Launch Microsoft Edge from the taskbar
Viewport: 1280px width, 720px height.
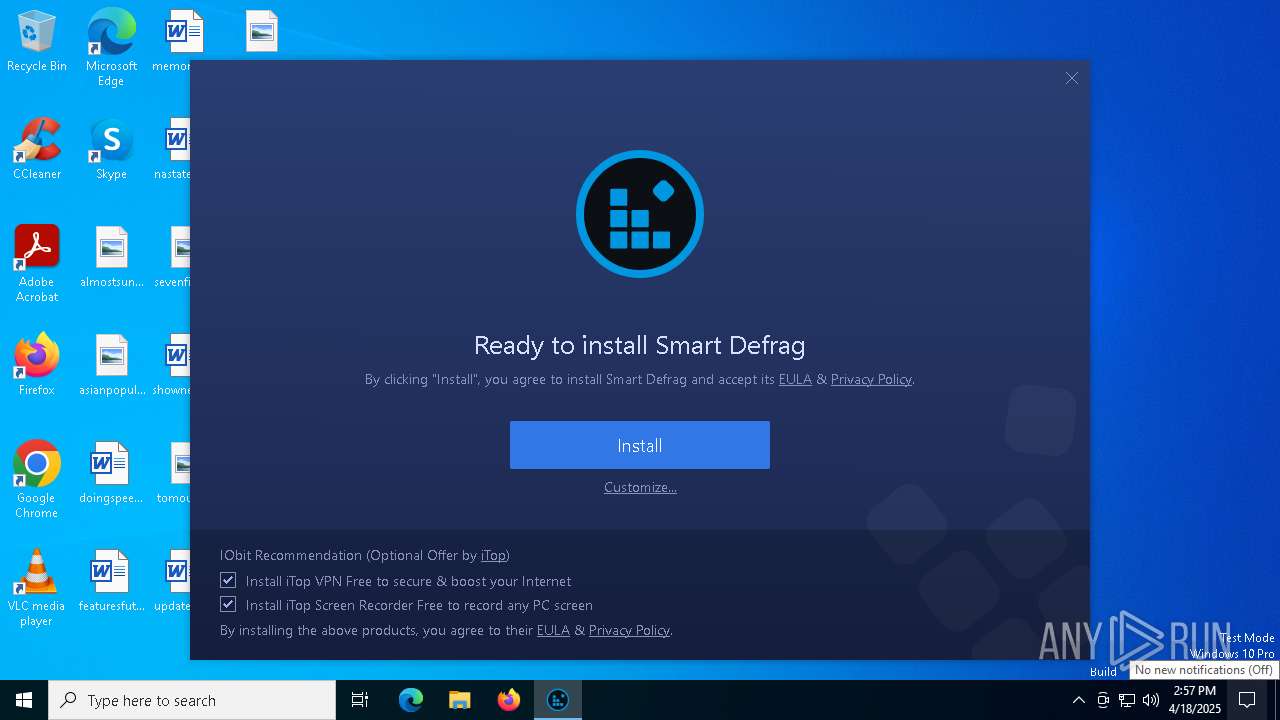coord(411,700)
